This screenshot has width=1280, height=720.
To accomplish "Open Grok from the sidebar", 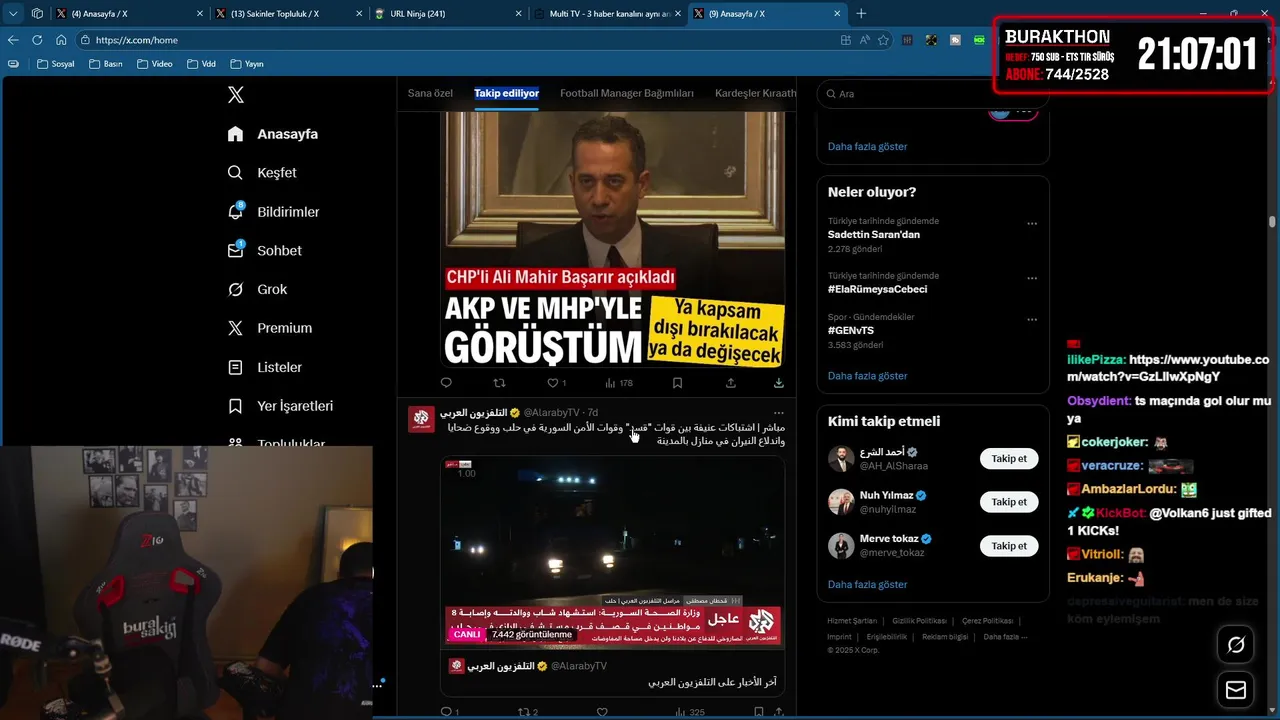I will [258, 289].
